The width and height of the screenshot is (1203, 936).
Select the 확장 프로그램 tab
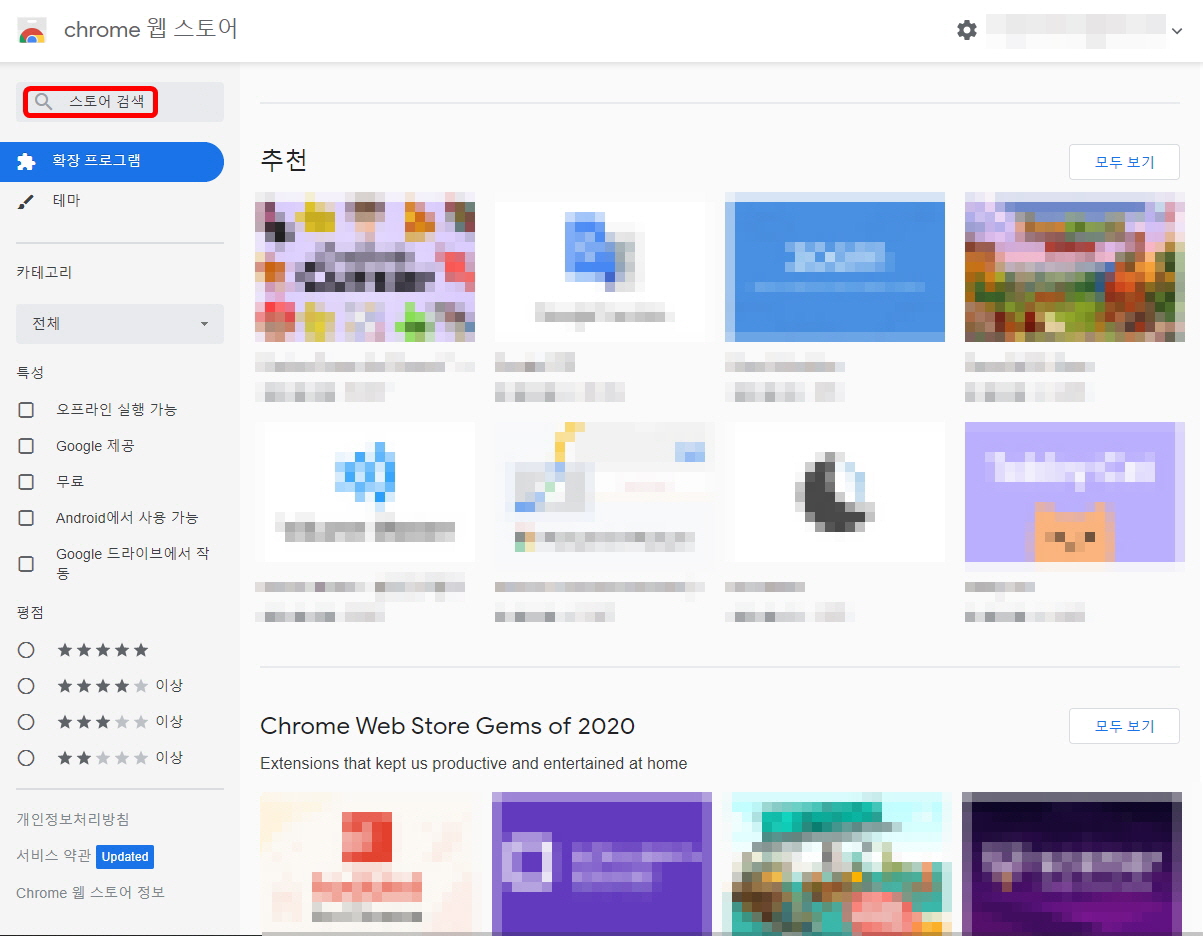coord(112,161)
